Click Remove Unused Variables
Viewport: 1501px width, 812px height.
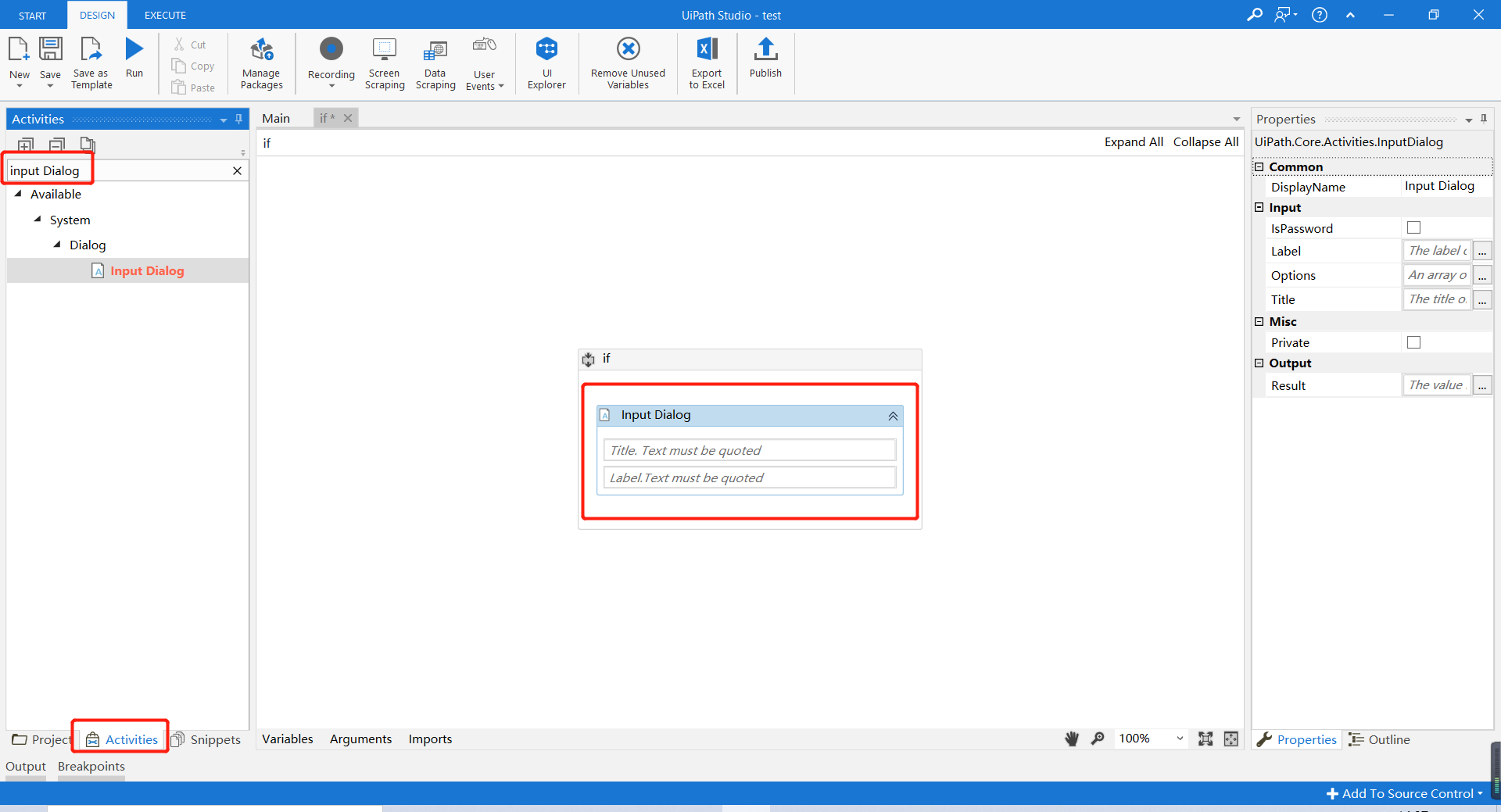628,63
